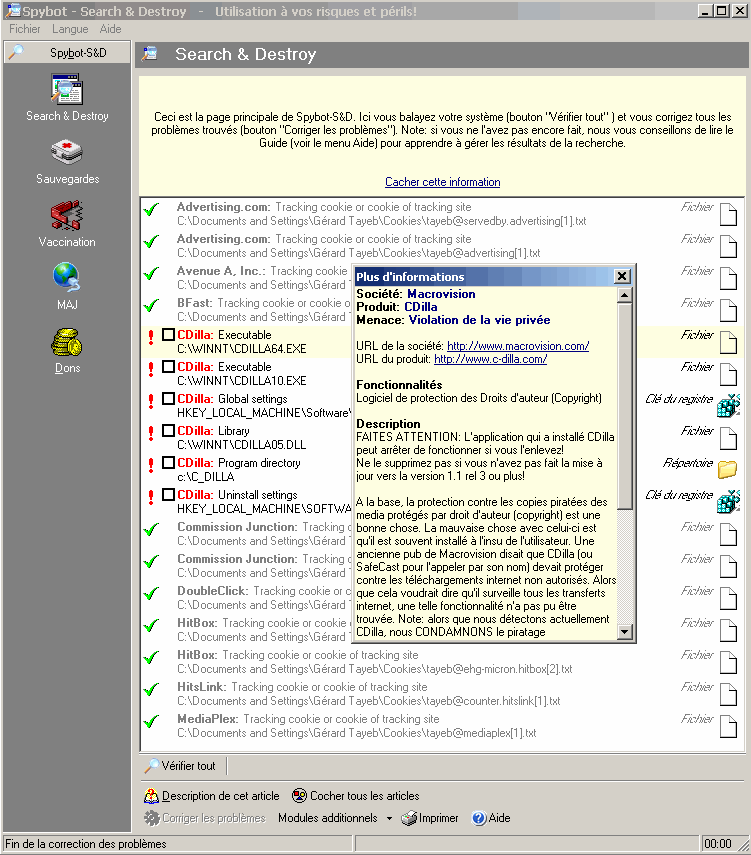Open the Langue menu
The width and height of the screenshot is (751, 855).
tap(70, 29)
